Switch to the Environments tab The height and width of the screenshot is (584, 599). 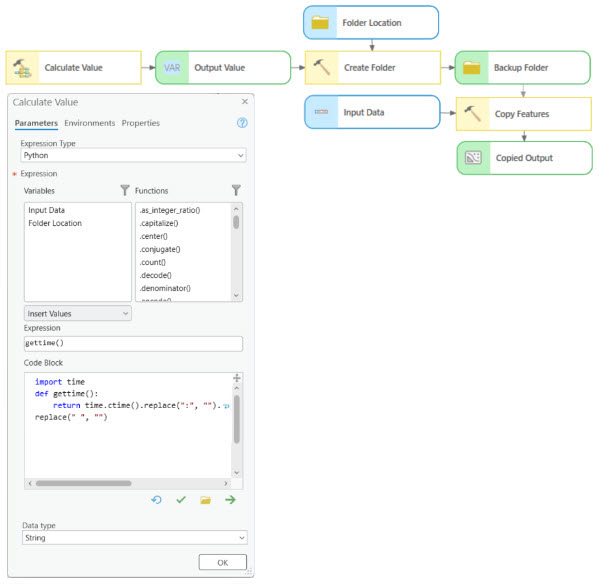click(x=89, y=123)
